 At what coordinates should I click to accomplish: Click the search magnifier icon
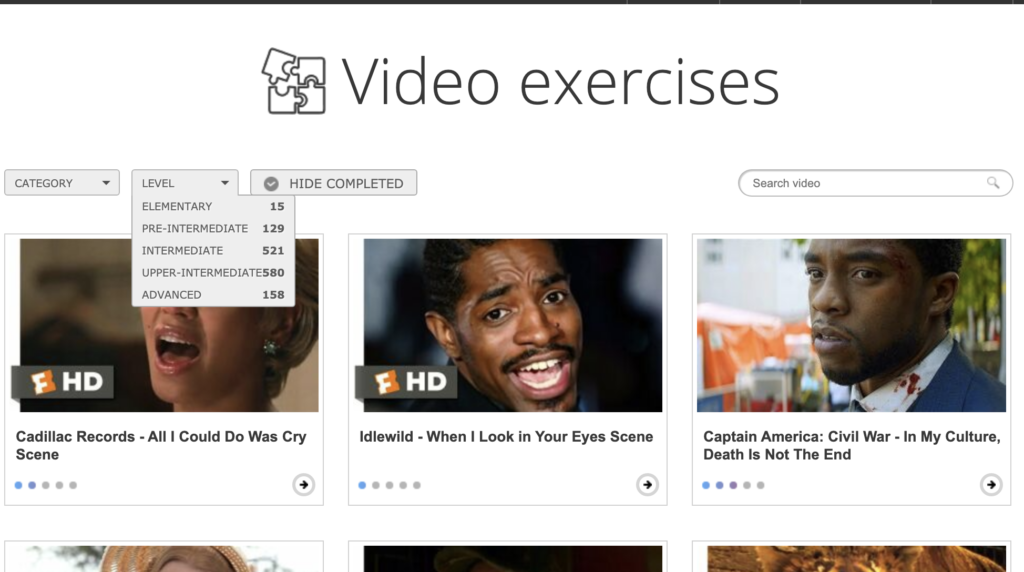point(992,183)
